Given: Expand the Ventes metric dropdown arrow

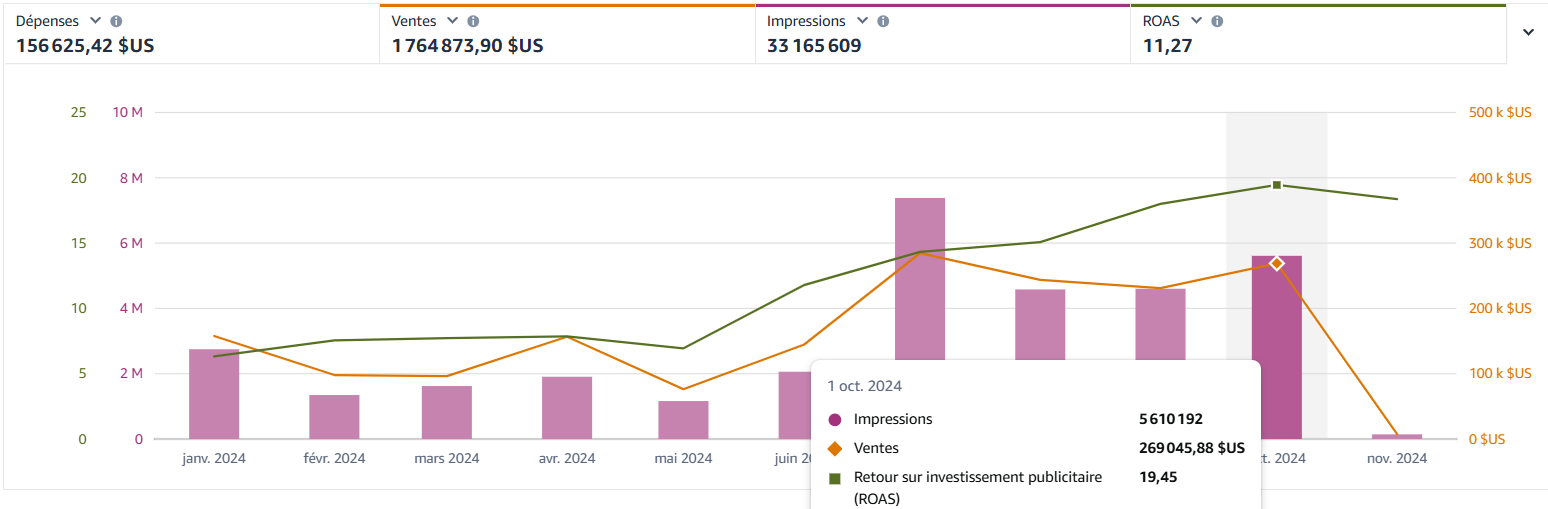Looking at the screenshot, I should coord(452,21).
